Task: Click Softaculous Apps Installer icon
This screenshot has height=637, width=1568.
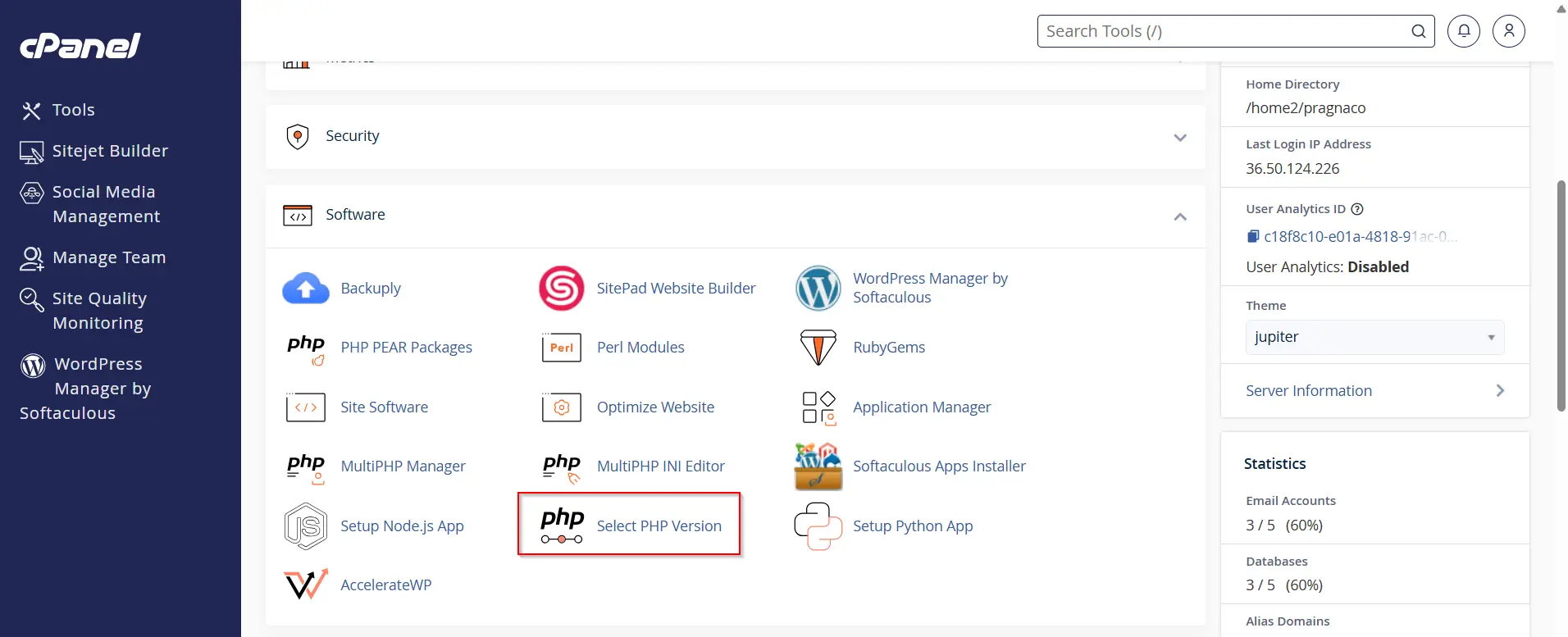Action: (818, 466)
